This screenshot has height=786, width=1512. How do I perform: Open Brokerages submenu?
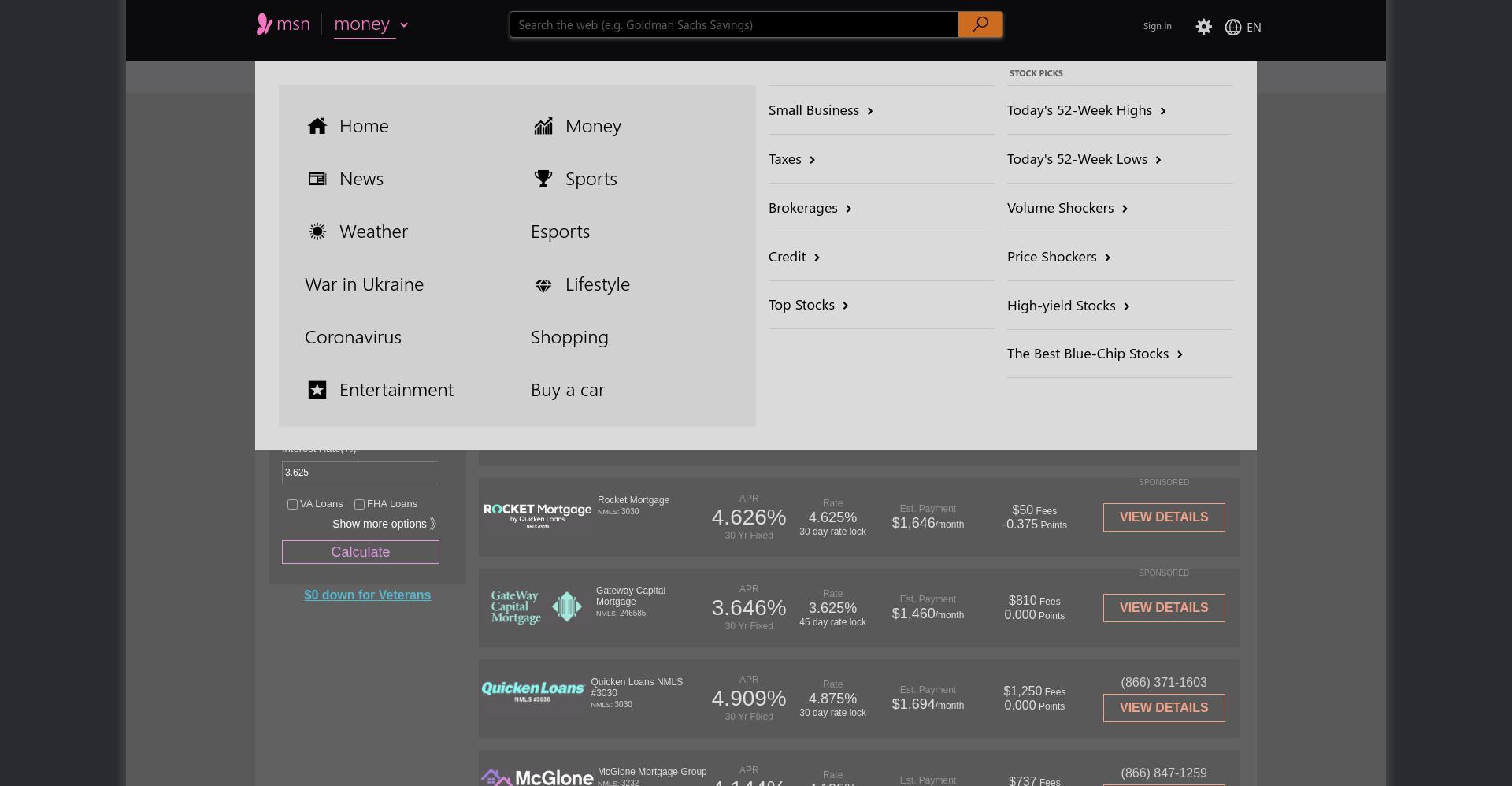click(810, 208)
